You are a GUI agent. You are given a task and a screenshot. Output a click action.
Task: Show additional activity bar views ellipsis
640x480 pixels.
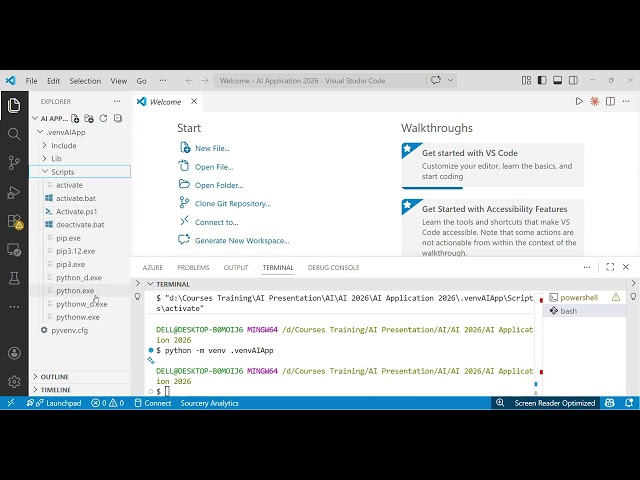[x=14, y=307]
